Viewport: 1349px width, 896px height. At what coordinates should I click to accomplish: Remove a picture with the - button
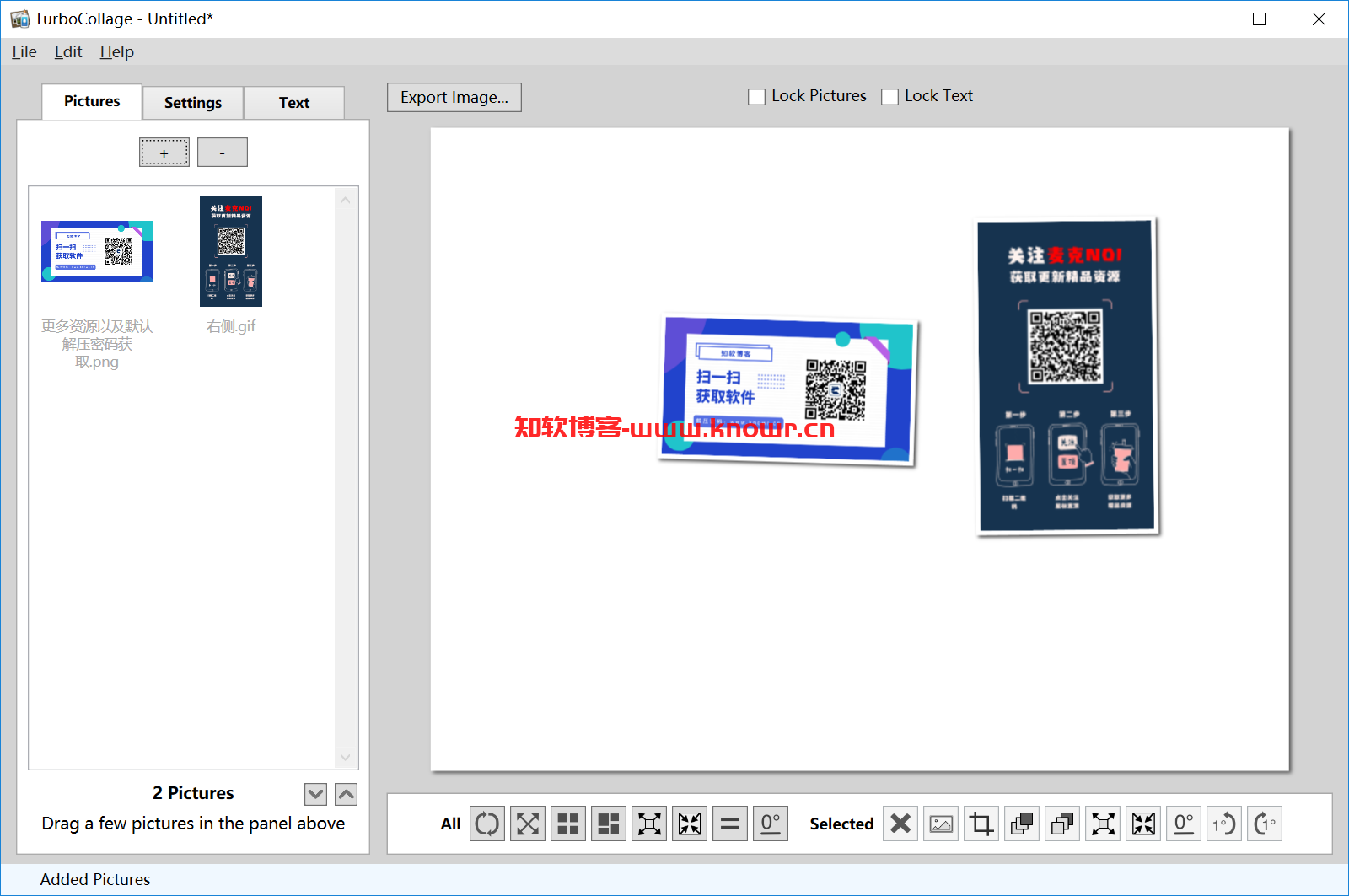coord(223,153)
